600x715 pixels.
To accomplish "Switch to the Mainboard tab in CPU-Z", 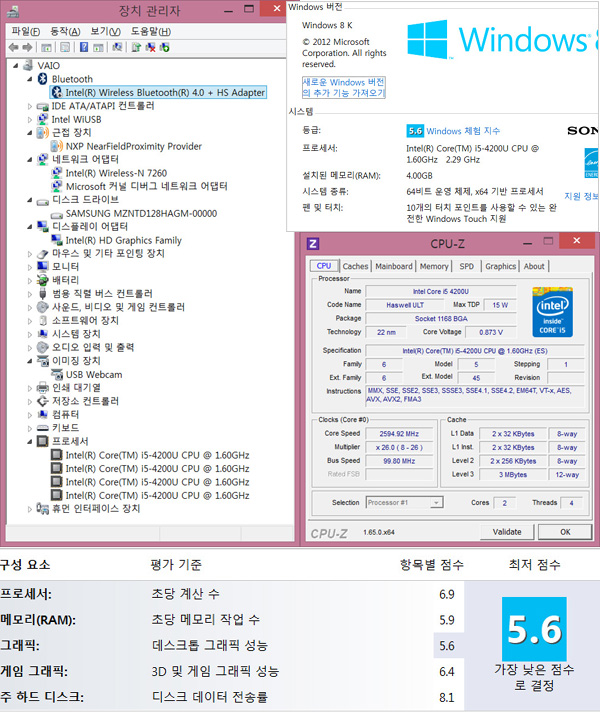I will [393, 266].
